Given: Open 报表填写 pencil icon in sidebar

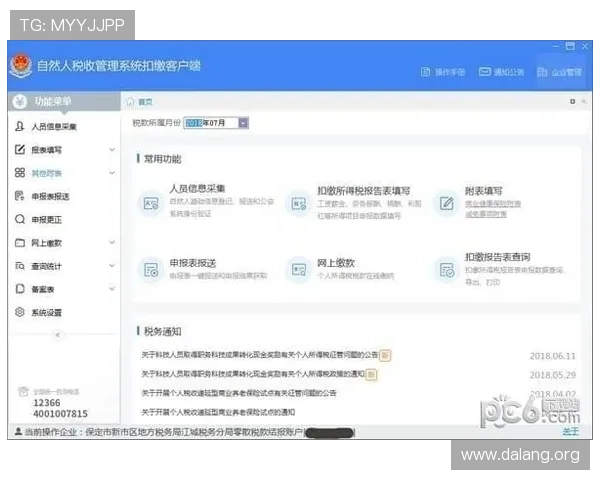Looking at the screenshot, I should tap(20, 149).
